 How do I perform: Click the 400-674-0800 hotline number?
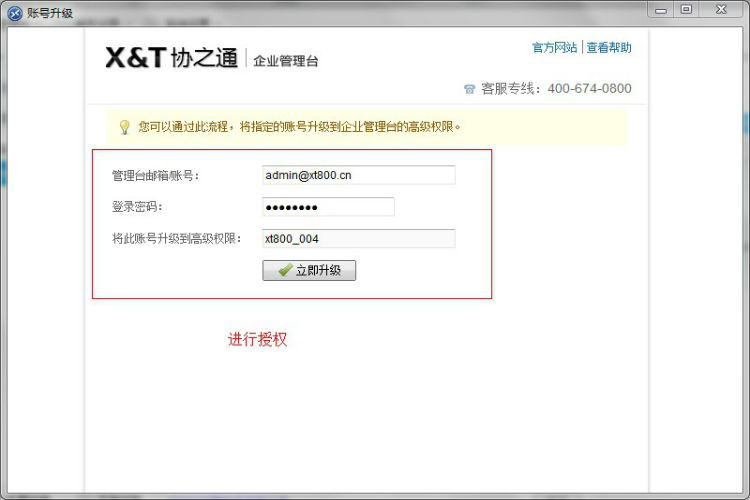point(589,89)
